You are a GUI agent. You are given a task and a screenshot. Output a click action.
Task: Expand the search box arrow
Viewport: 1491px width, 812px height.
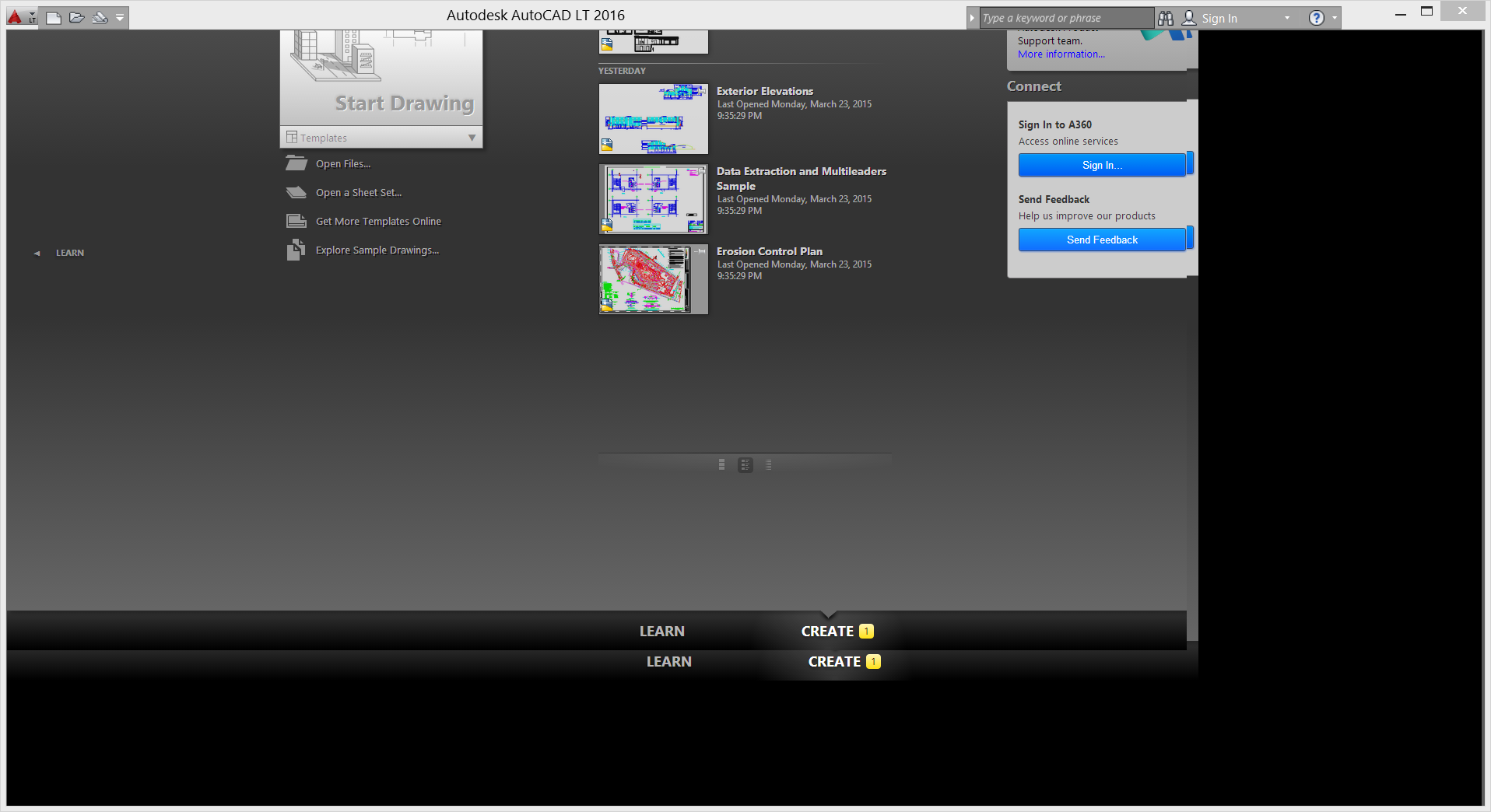[x=972, y=18]
